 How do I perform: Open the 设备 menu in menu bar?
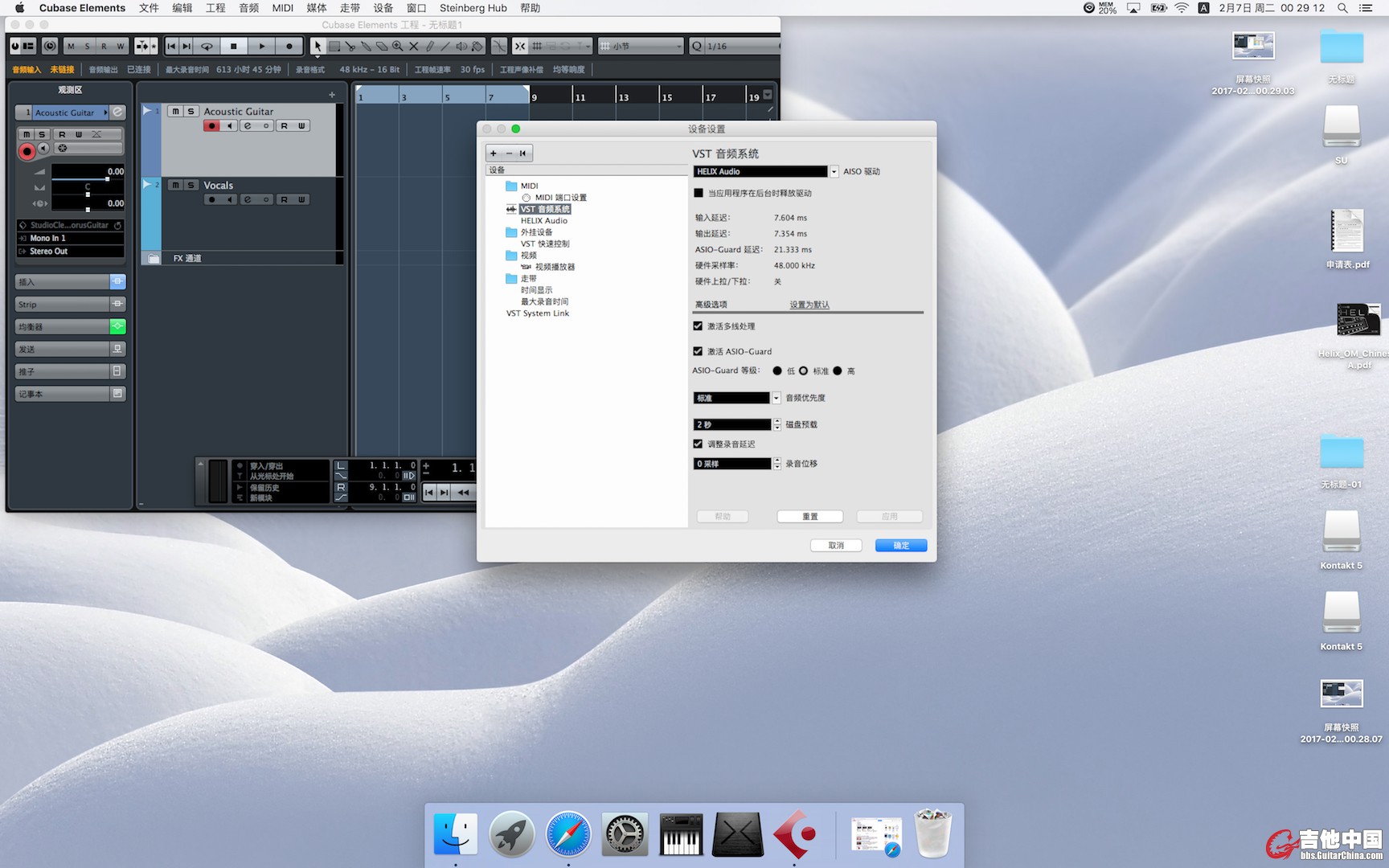[x=383, y=8]
